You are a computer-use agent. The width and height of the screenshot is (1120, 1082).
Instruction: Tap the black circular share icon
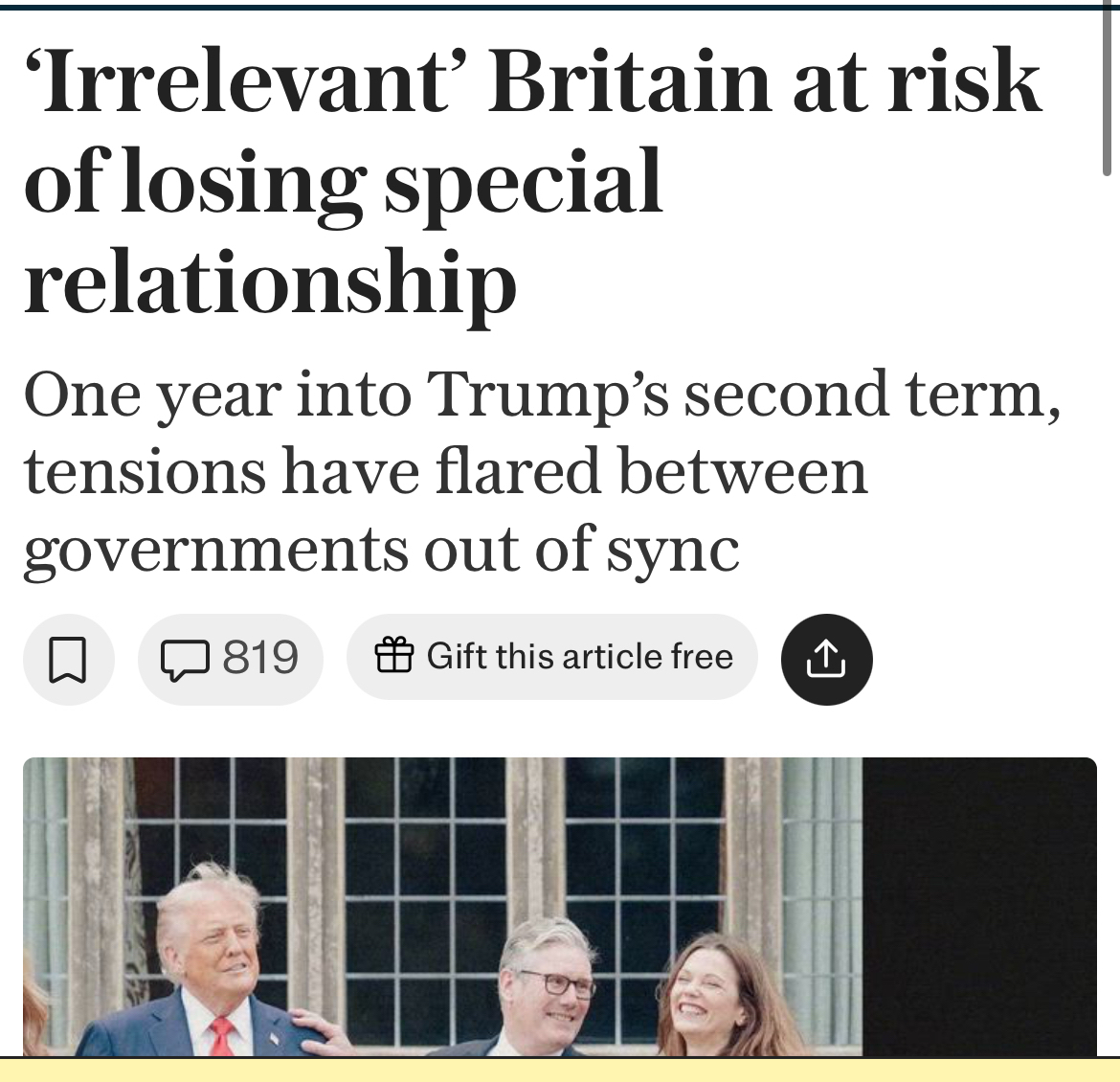[x=826, y=659]
